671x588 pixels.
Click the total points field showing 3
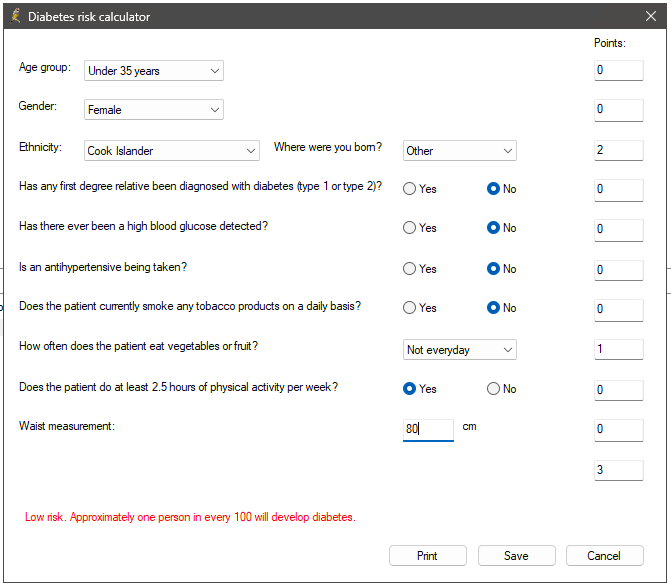[x=618, y=470]
